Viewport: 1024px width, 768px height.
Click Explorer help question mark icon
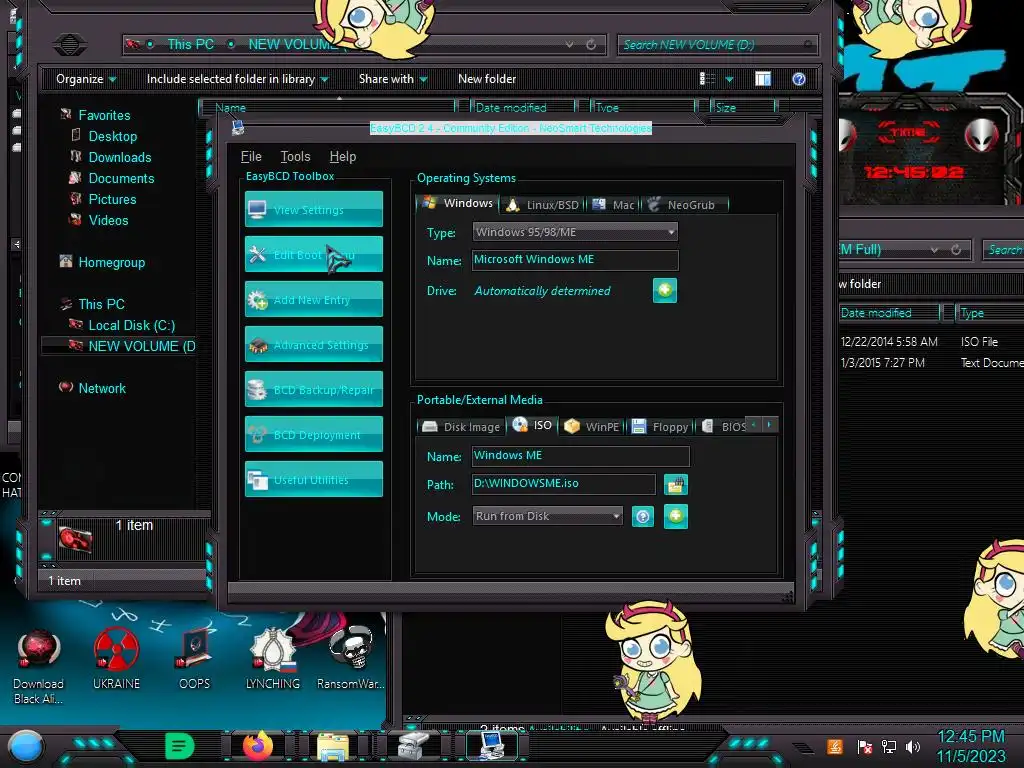pos(799,79)
